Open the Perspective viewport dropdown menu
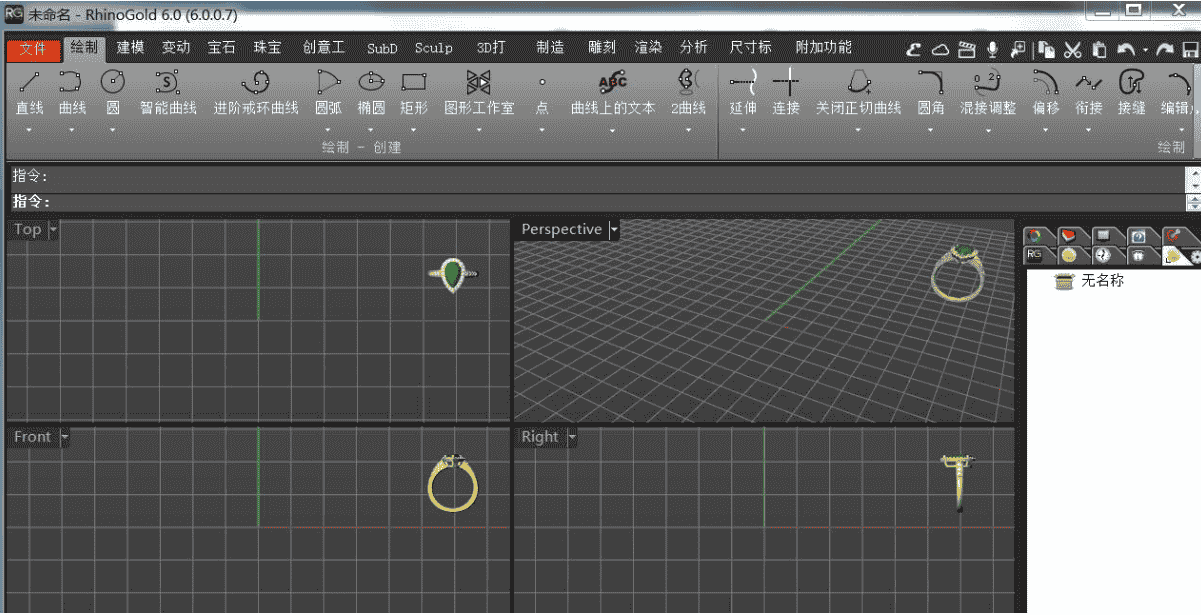The width and height of the screenshot is (1201, 615). click(x=614, y=230)
